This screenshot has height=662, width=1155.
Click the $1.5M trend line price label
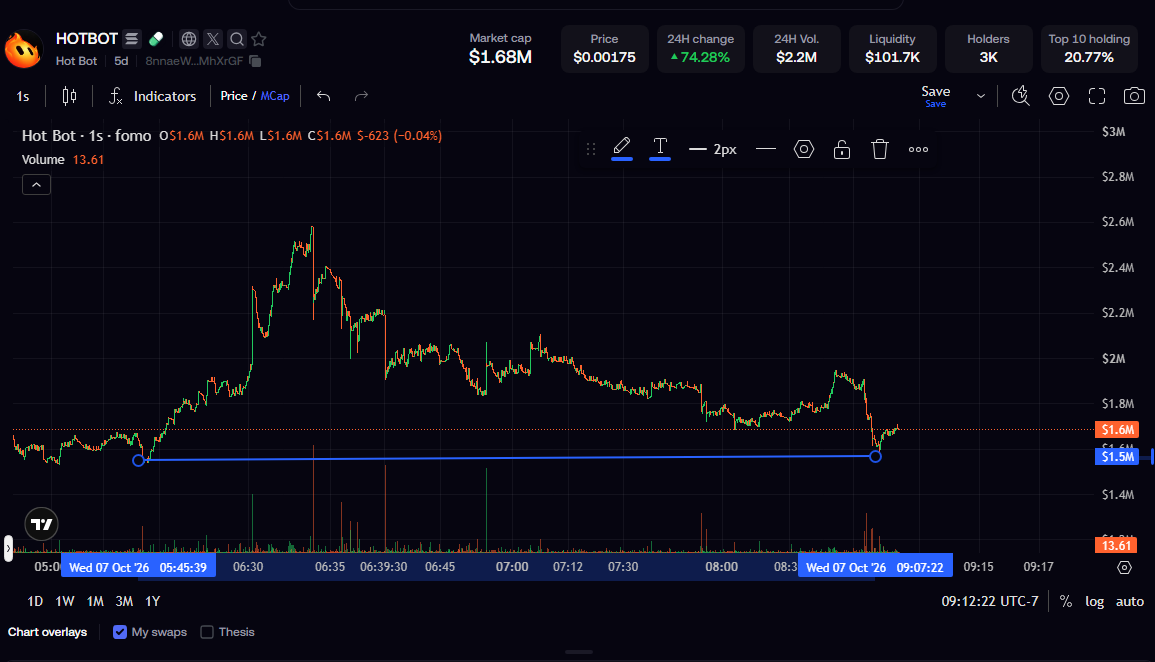point(1117,457)
